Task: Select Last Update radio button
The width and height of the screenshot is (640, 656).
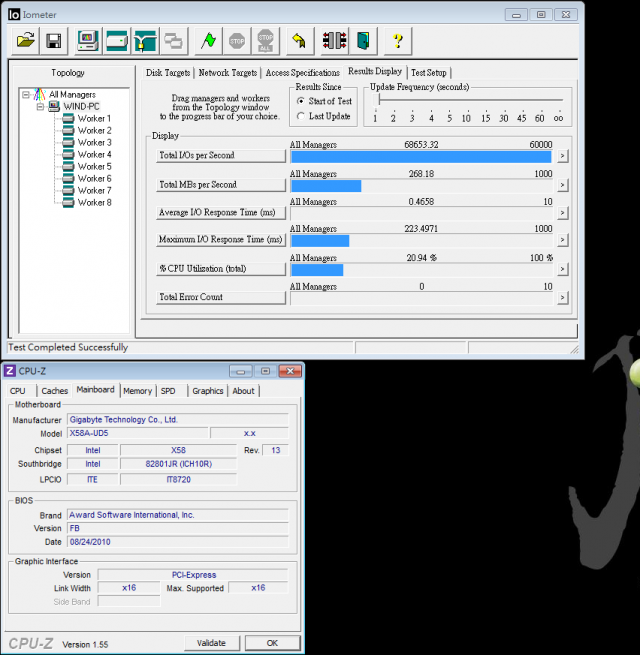Action: pyautogui.click(x=300, y=116)
